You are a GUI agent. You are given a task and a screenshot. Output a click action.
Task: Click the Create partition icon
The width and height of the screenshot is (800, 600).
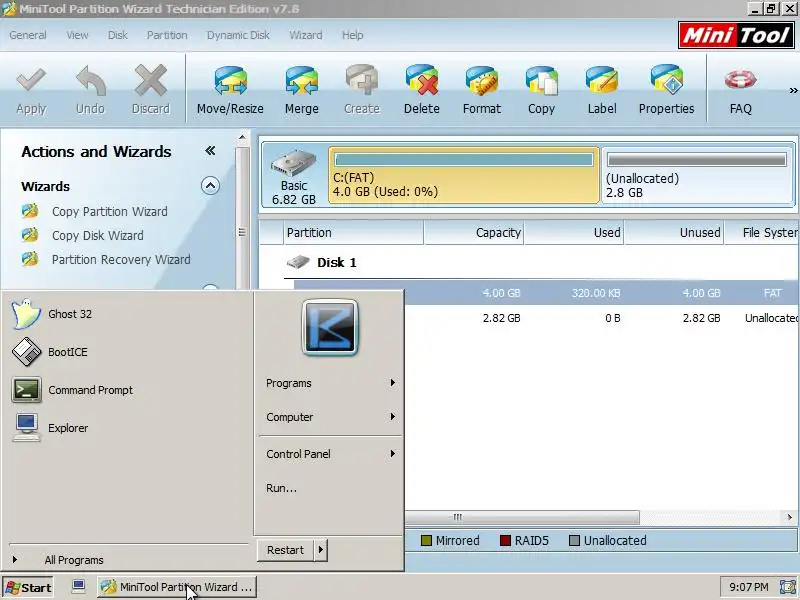click(362, 81)
